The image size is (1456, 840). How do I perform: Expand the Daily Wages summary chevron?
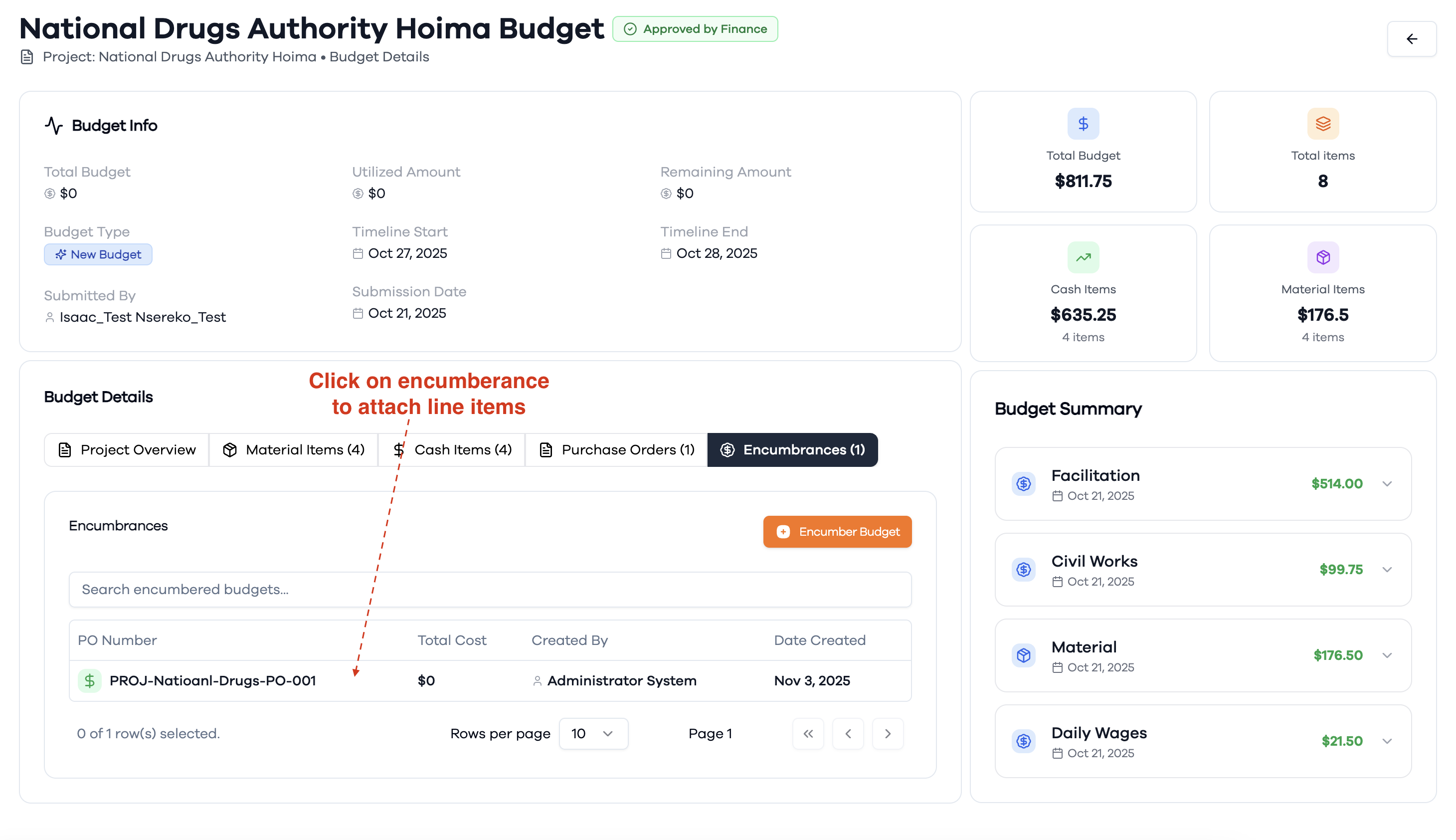[1387, 741]
